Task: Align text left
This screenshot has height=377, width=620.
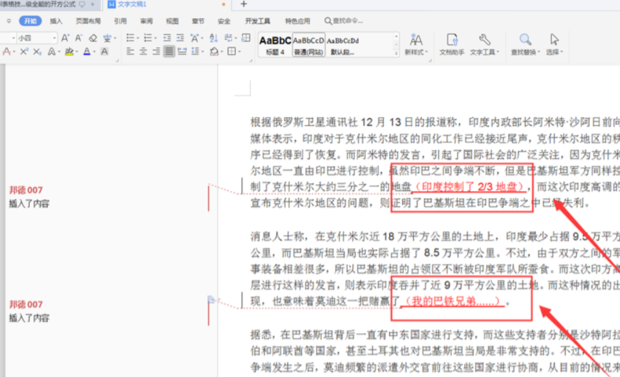Action: coord(130,51)
